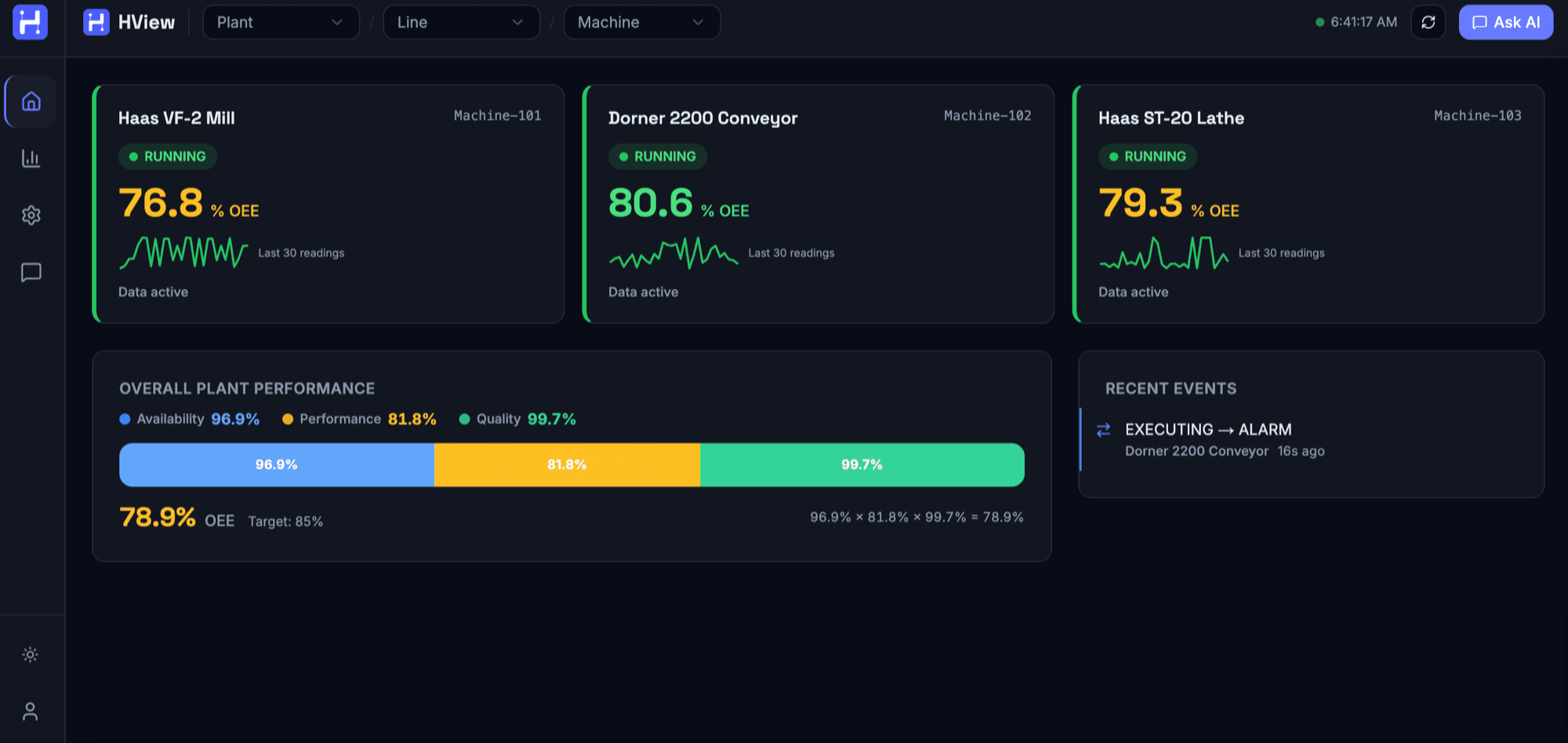Click the blue Availability legend dot
The image size is (1568, 743).
125,419
